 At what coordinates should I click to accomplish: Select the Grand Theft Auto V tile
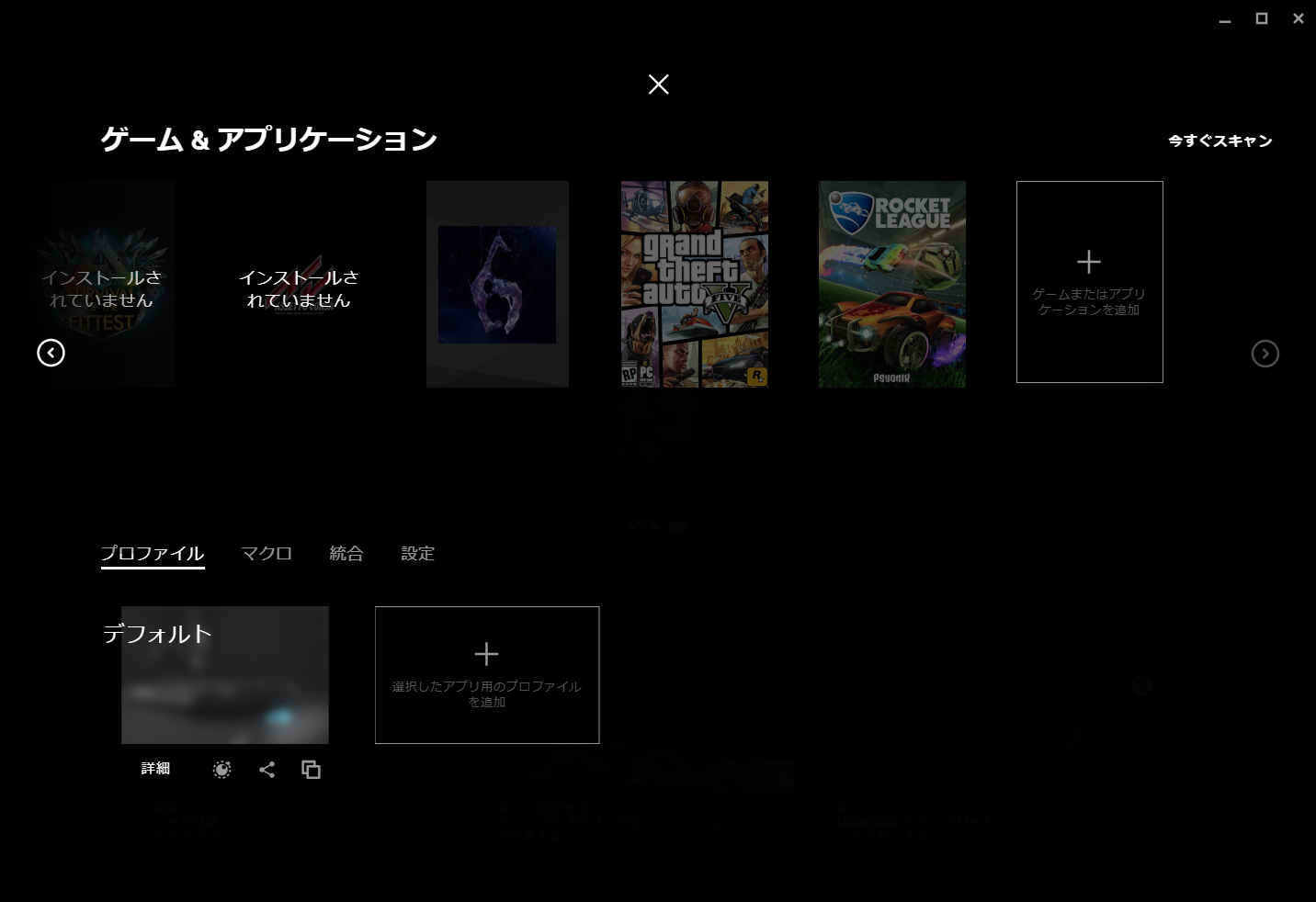click(x=695, y=284)
